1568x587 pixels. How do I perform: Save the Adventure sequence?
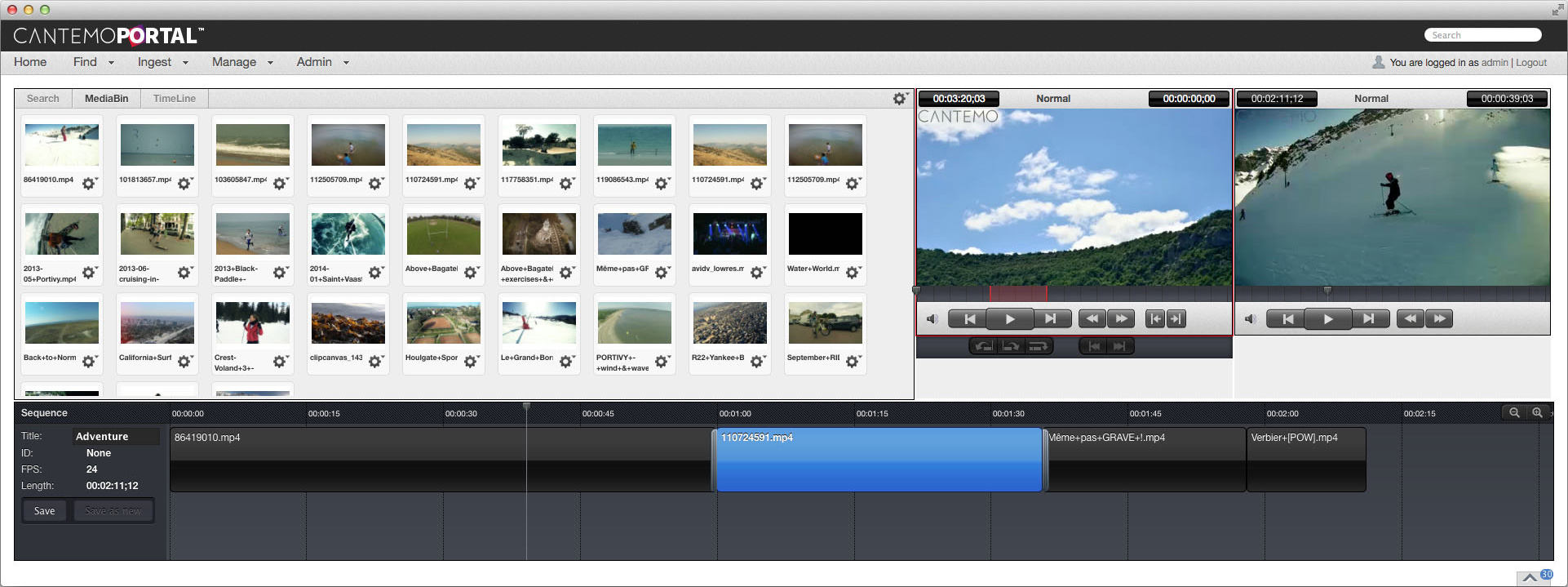(45, 511)
